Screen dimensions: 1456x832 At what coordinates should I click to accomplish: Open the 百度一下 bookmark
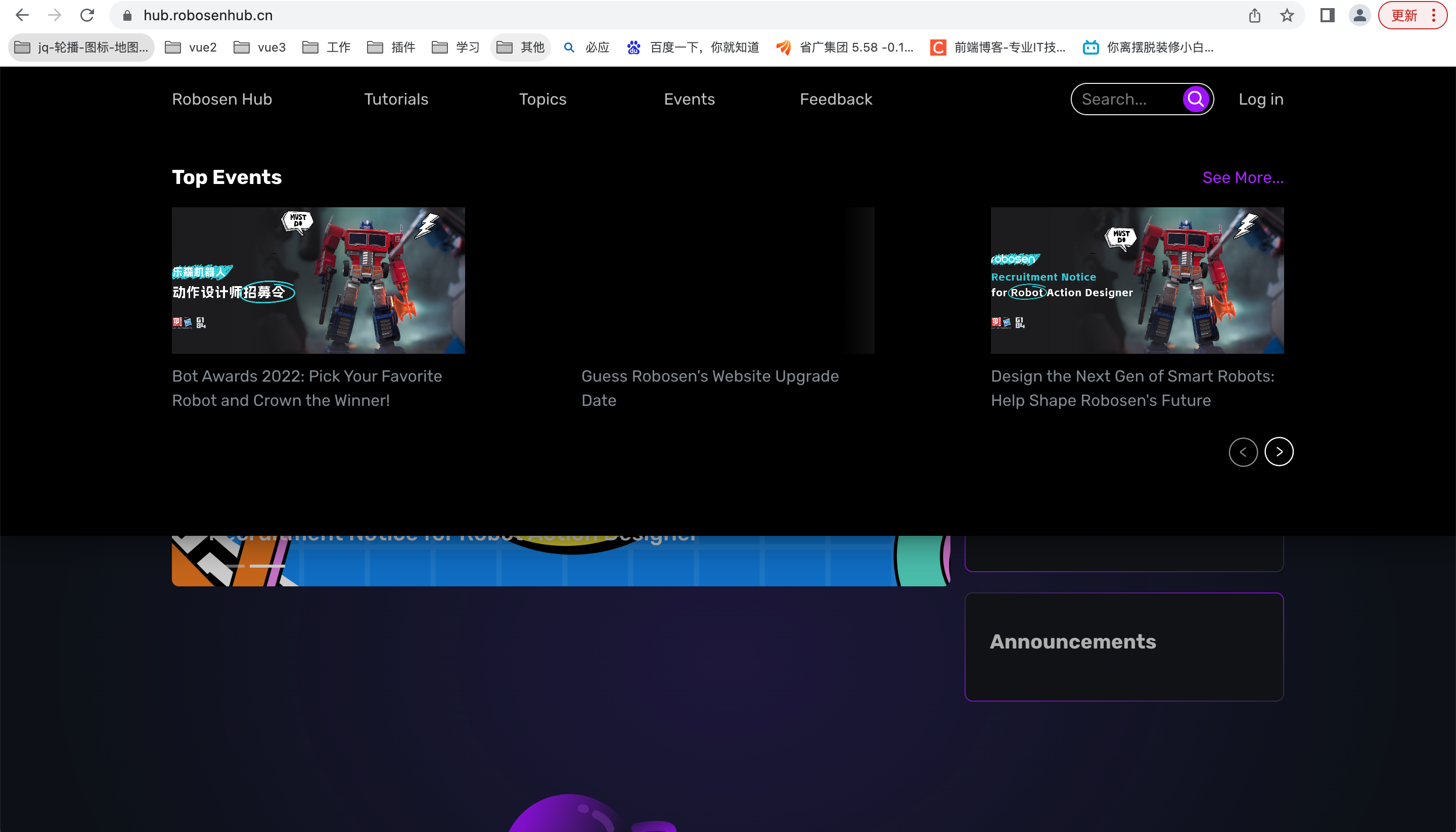(693, 48)
